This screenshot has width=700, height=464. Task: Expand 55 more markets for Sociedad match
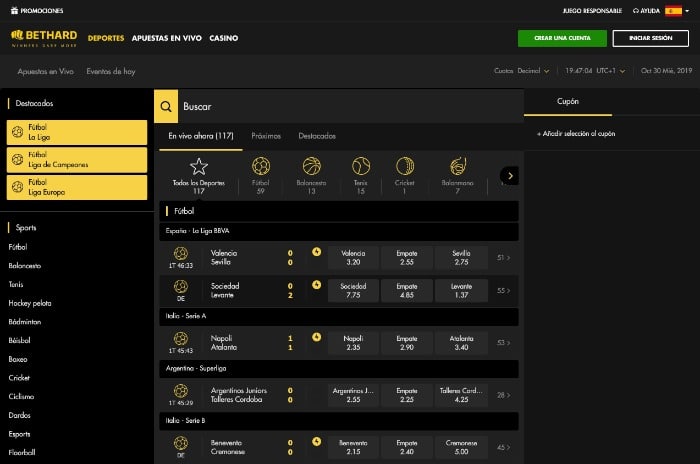tap(504, 291)
